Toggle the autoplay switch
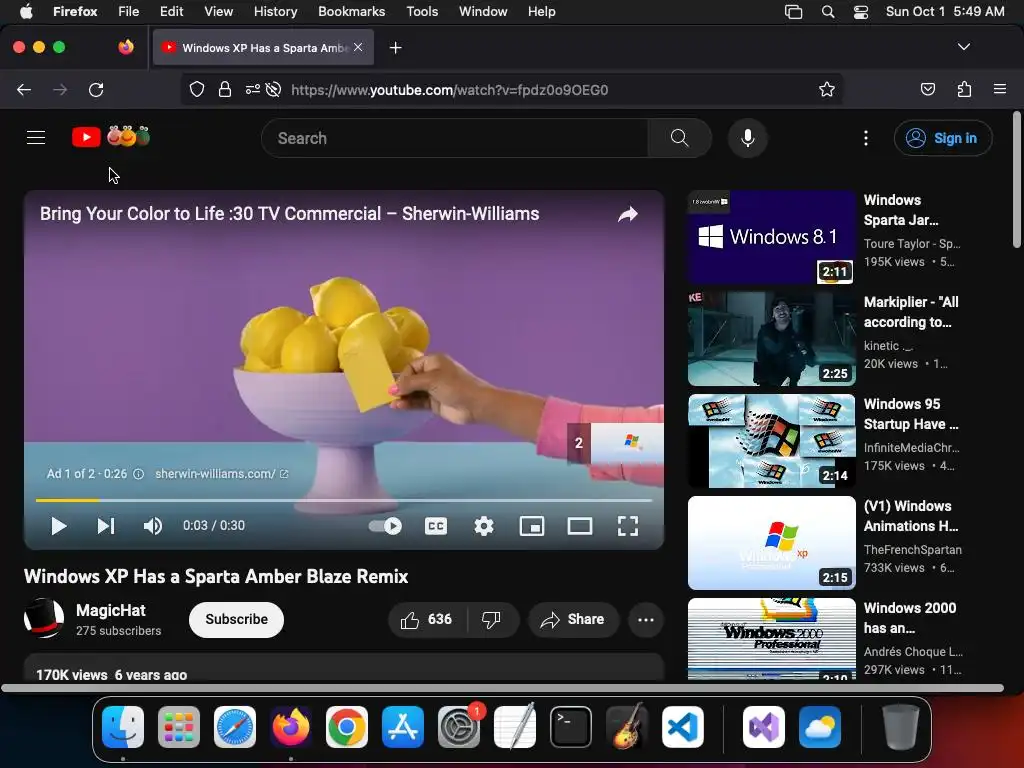The image size is (1024, 768). point(385,526)
